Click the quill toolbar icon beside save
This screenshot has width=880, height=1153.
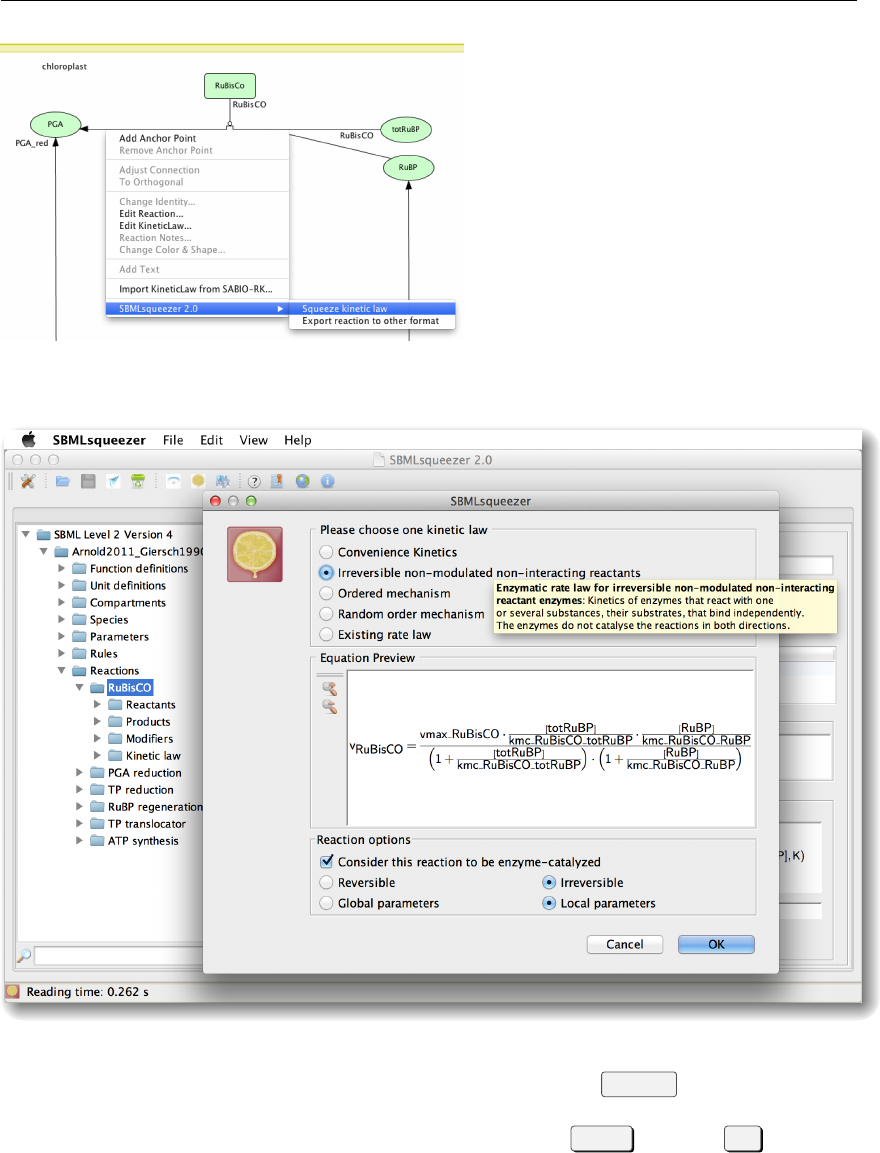point(113,481)
